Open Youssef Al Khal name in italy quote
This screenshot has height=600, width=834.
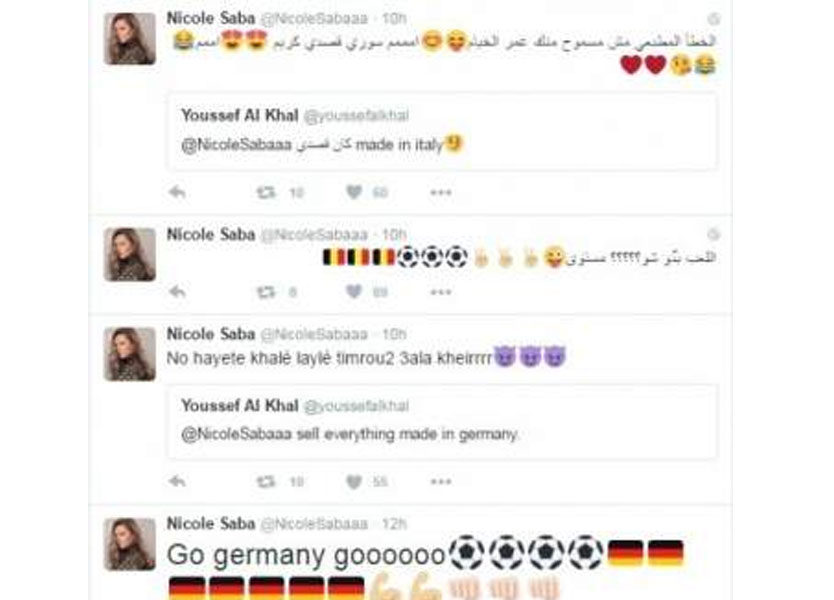(x=239, y=115)
